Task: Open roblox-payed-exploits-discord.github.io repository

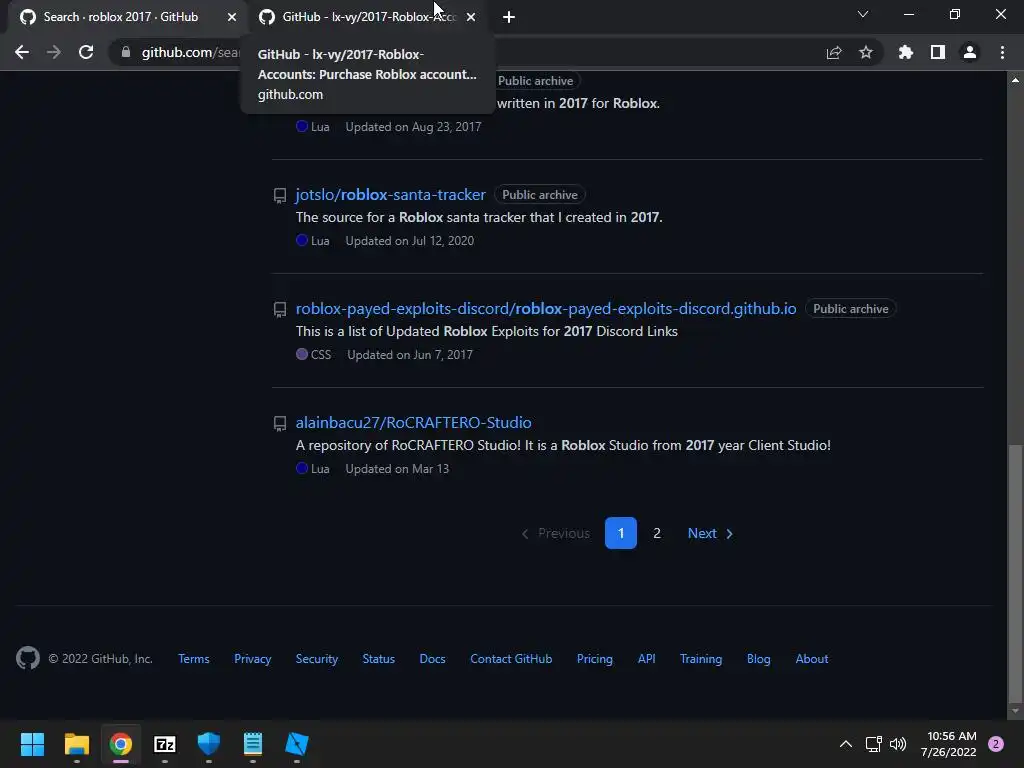Action: (546, 308)
